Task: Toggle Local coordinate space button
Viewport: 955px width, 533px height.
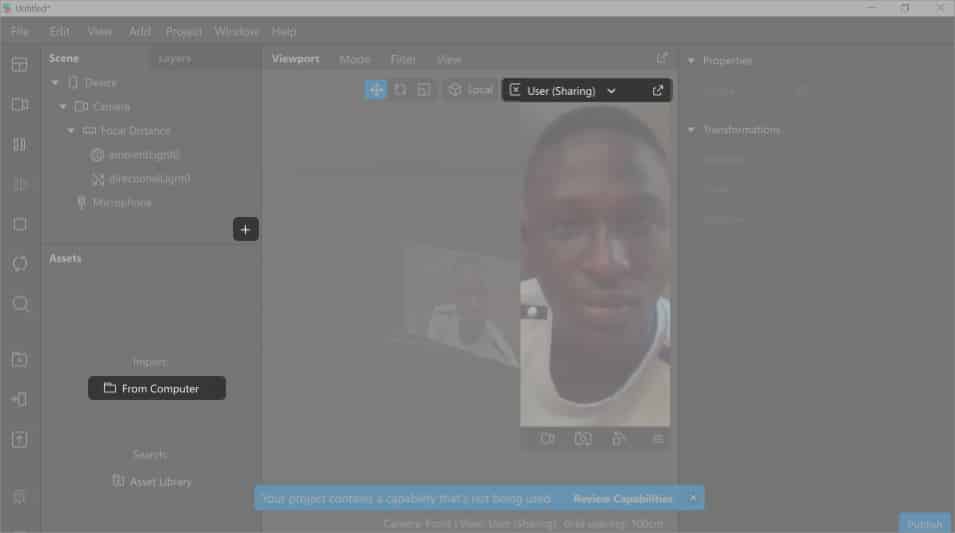Action: [470, 90]
